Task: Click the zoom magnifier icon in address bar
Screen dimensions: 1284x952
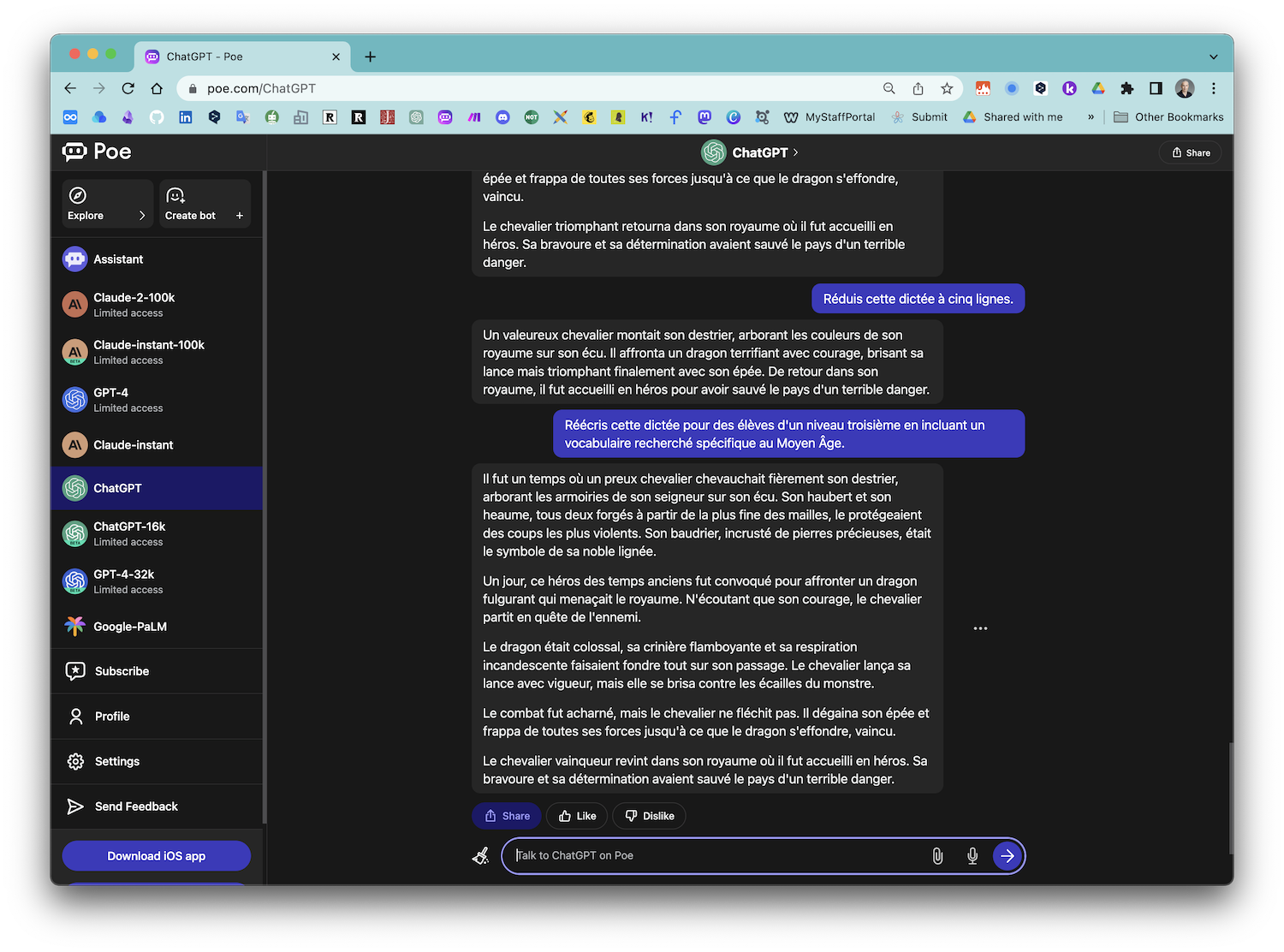Action: [x=889, y=88]
